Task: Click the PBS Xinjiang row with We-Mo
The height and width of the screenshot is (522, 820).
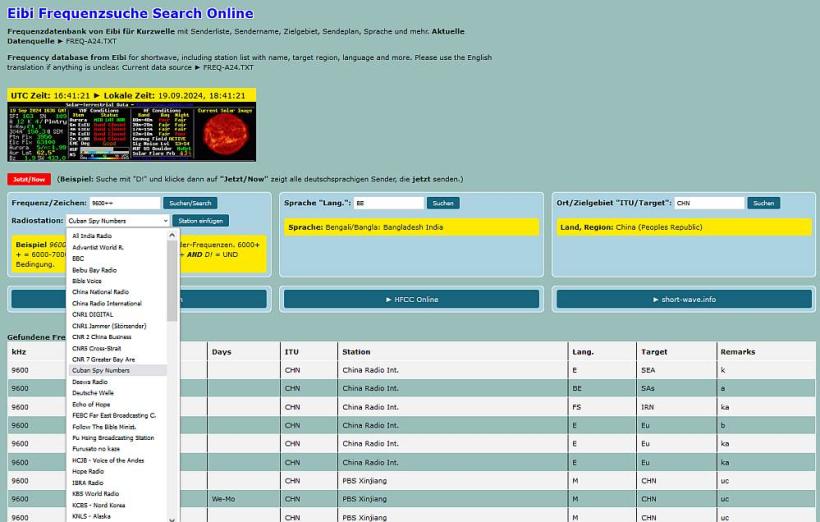Action: 412,499
